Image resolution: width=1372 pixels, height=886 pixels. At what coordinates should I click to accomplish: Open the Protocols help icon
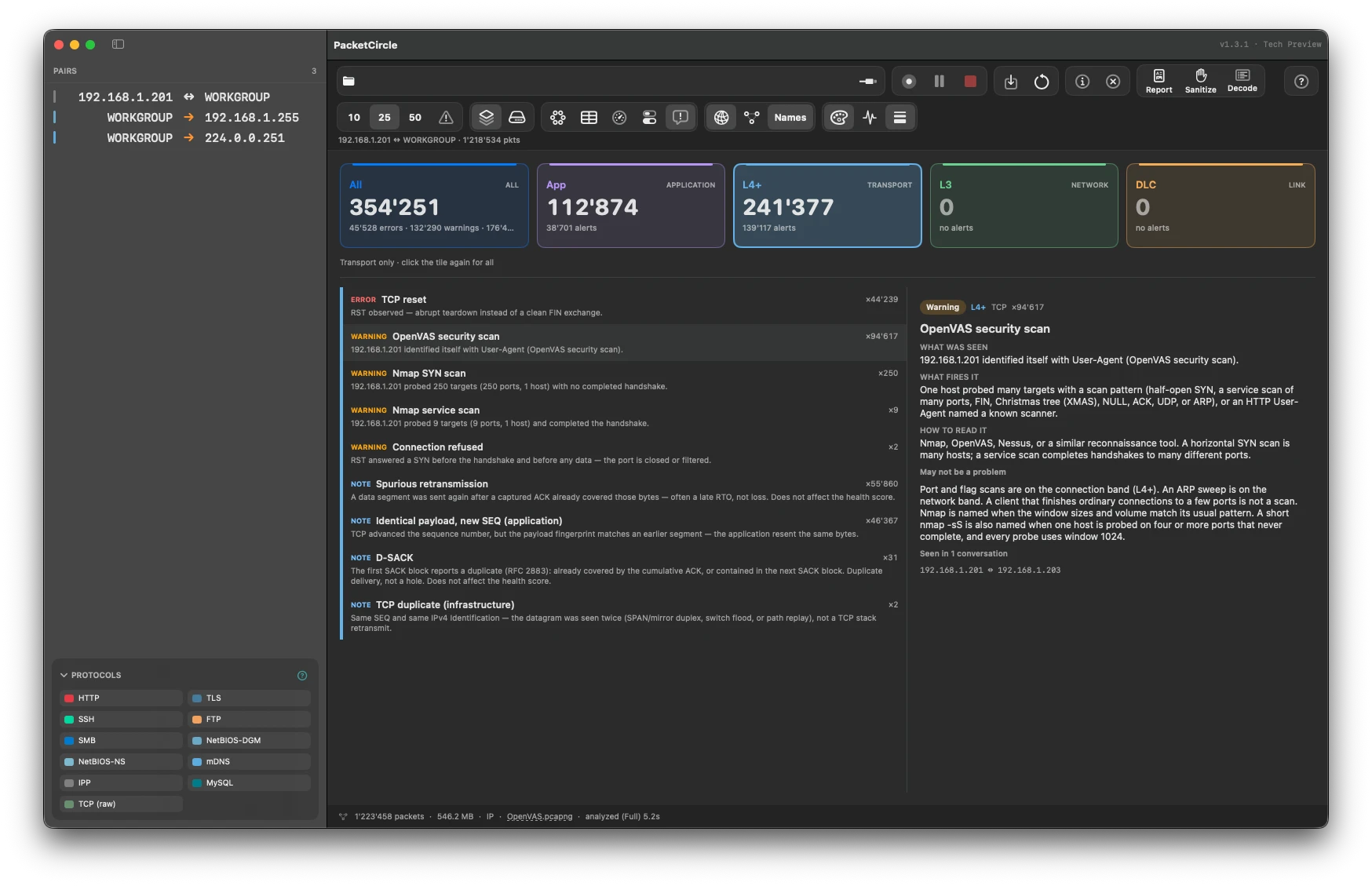coord(302,676)
